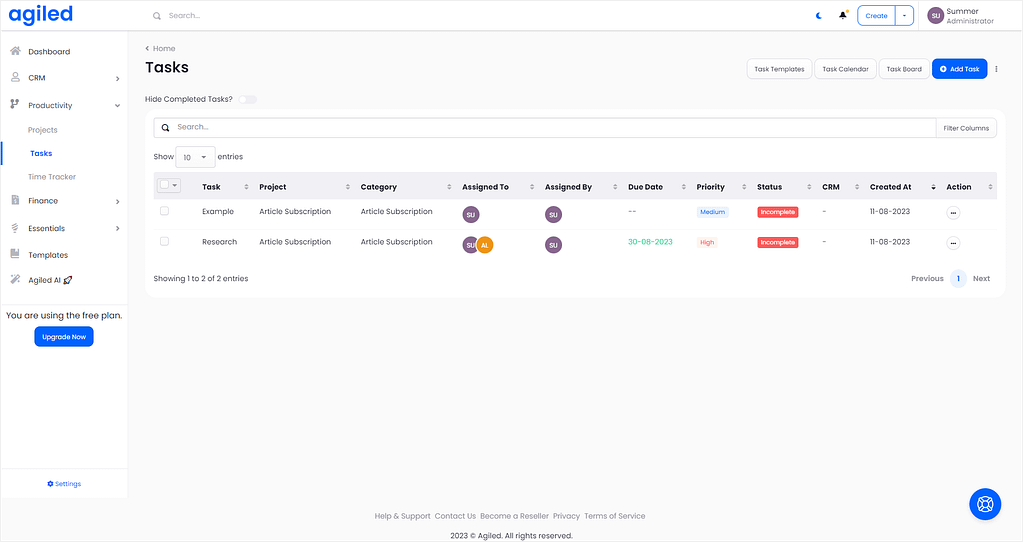Check the Research task checkbox
Screen dimensions: 1023x542
pos(164,241)
